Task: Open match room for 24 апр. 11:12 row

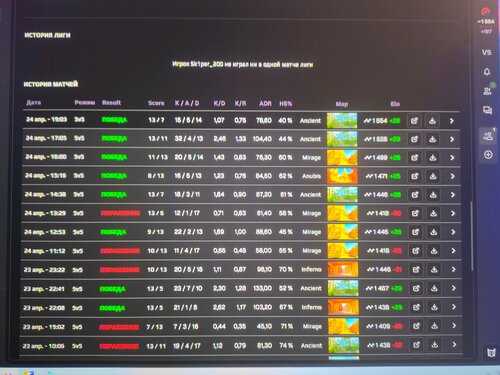Action: pyautogui.click(x=416, y=251)
